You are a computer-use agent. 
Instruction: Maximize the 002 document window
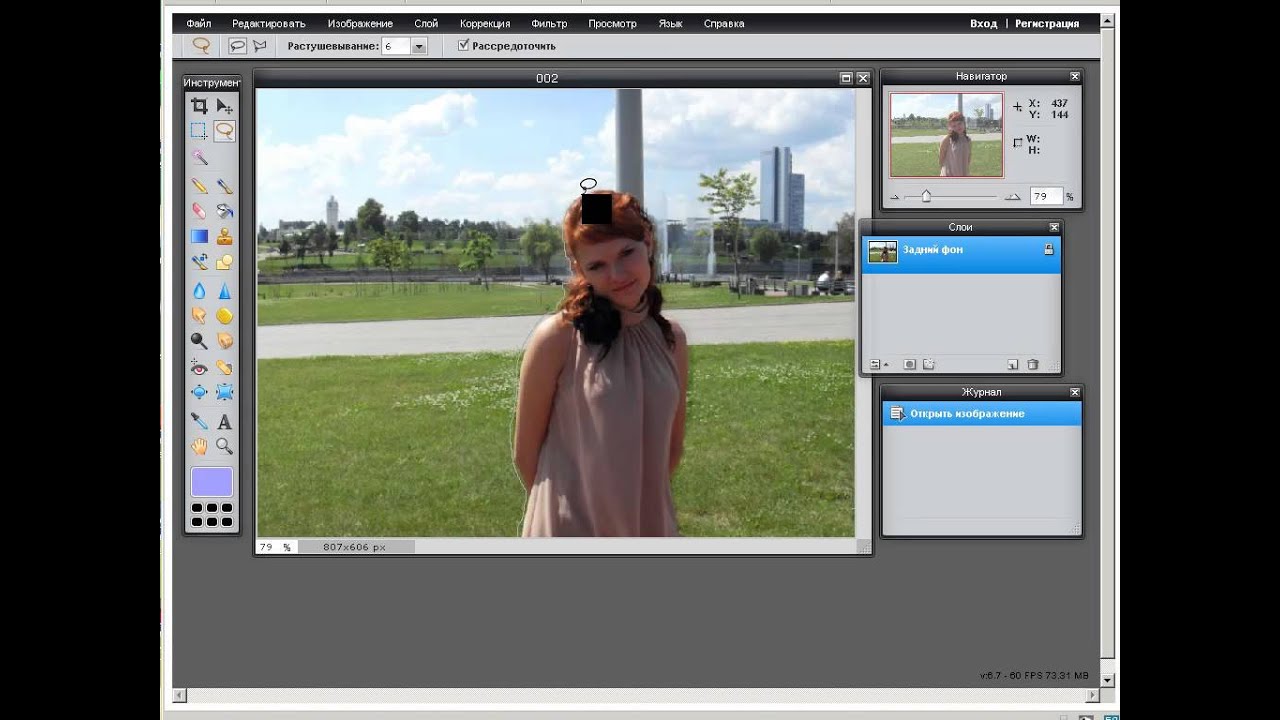(x=846, y=78)
